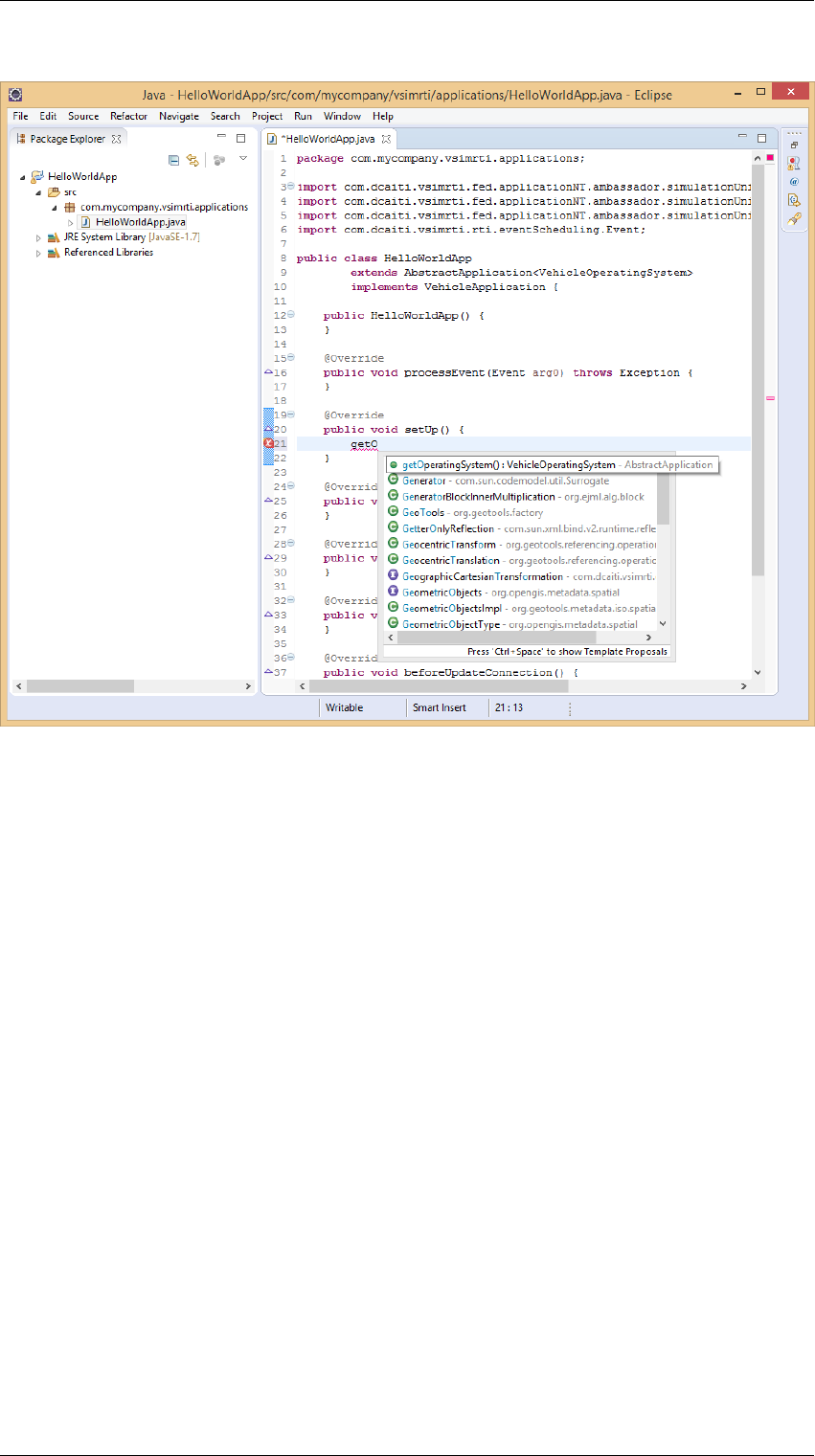
Task: Choose getOperatingSystem() proposal
Action: click(551, 464)
